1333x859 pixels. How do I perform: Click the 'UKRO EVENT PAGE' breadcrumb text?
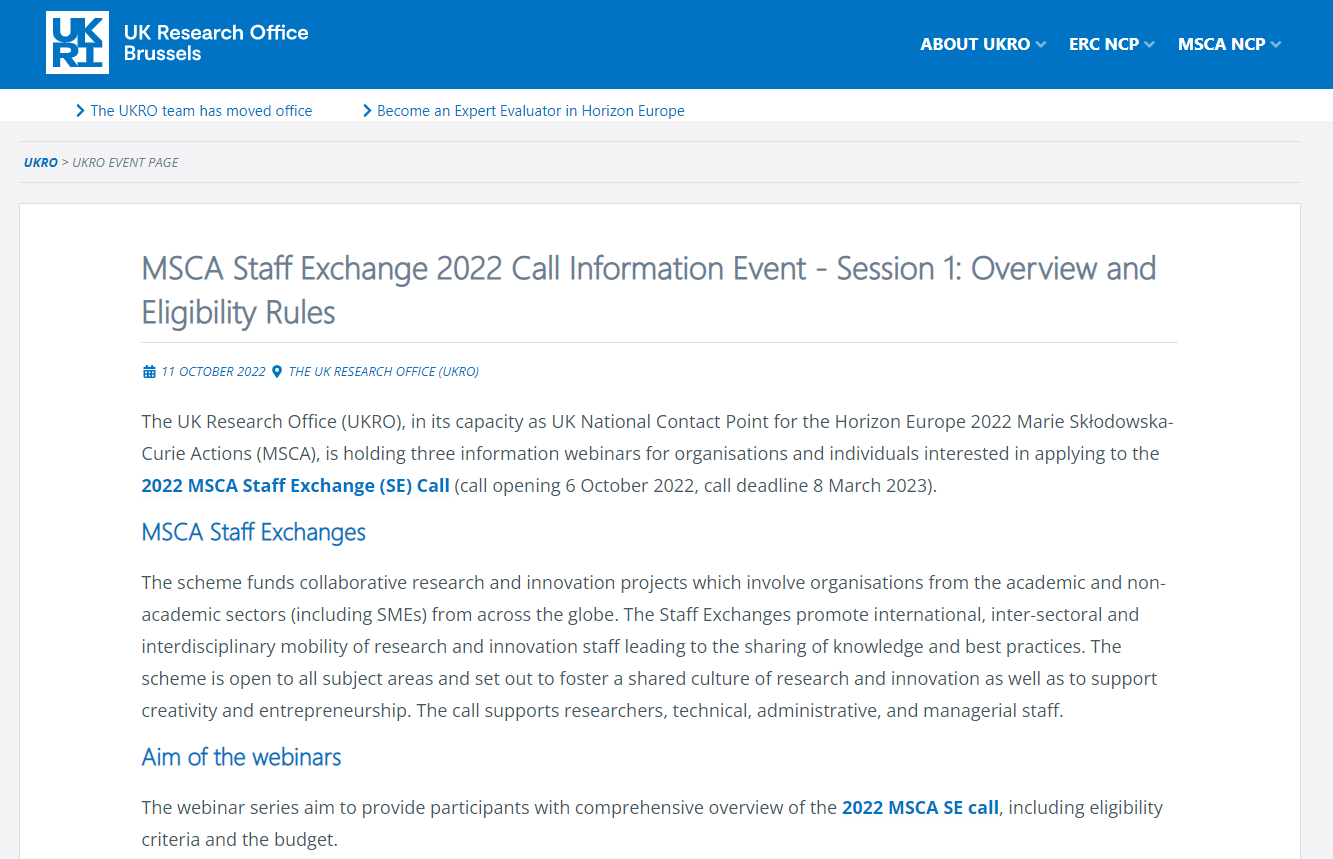pyautogui.click(x=125, y=162)
